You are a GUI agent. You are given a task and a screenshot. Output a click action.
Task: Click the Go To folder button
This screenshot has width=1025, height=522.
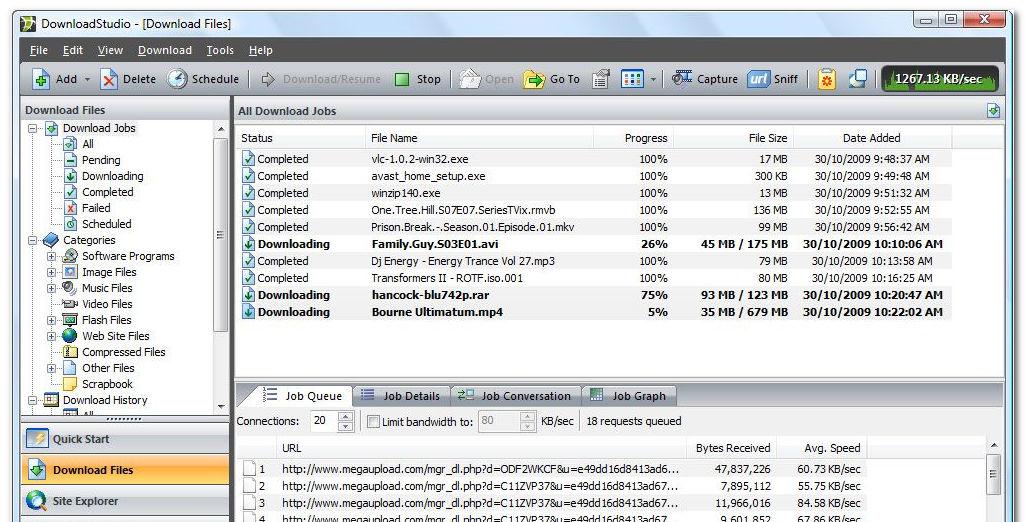[551, 80]
